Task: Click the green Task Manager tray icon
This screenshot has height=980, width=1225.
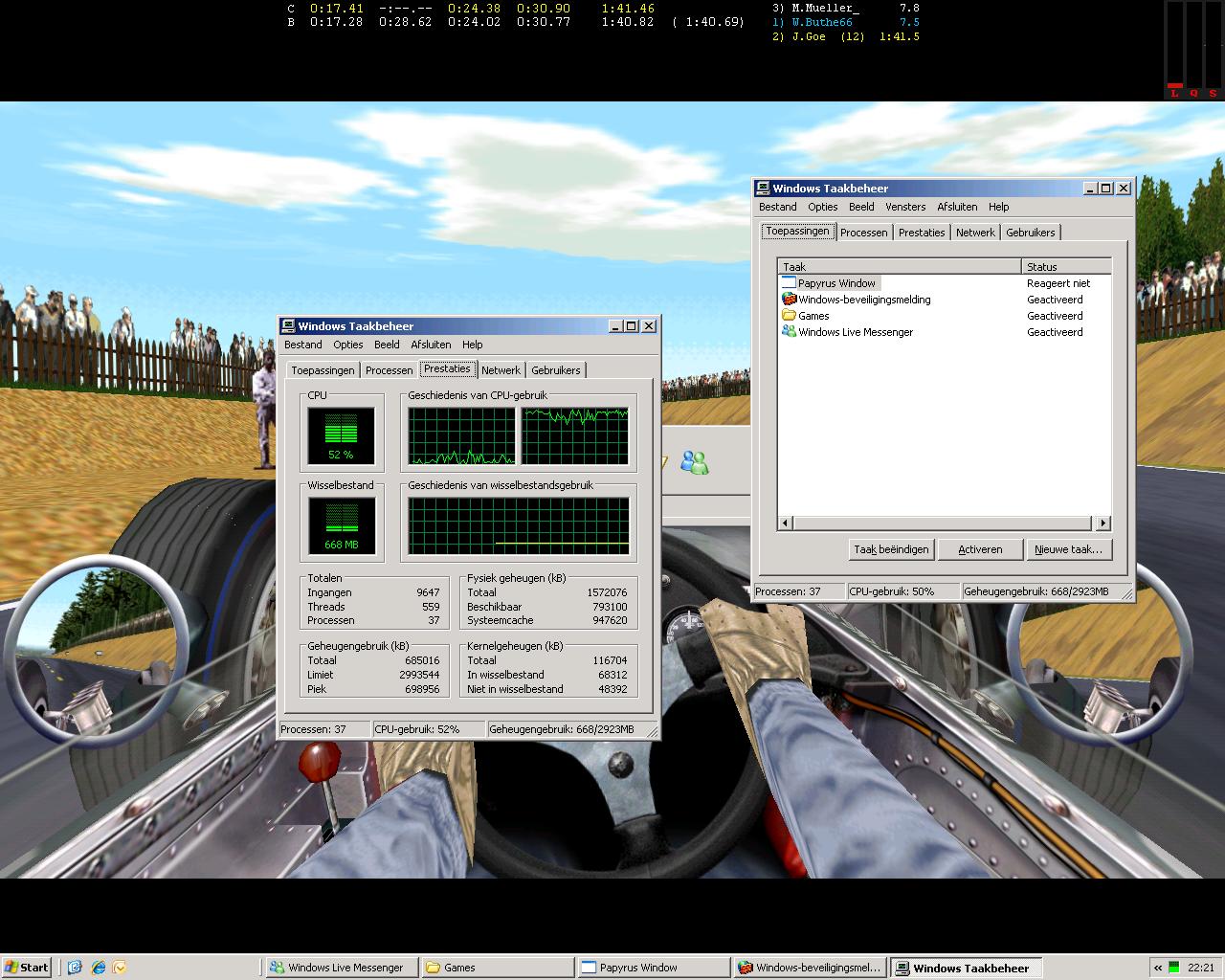Action: [x=1173, y=968]
